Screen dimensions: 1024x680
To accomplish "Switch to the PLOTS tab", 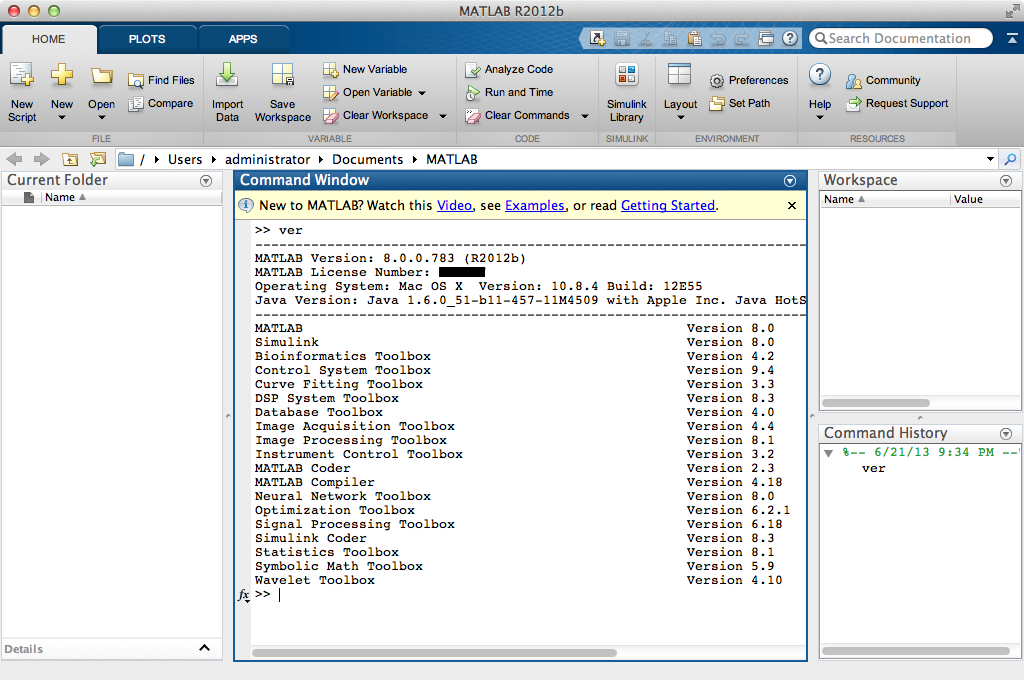I will coord(147,39).
